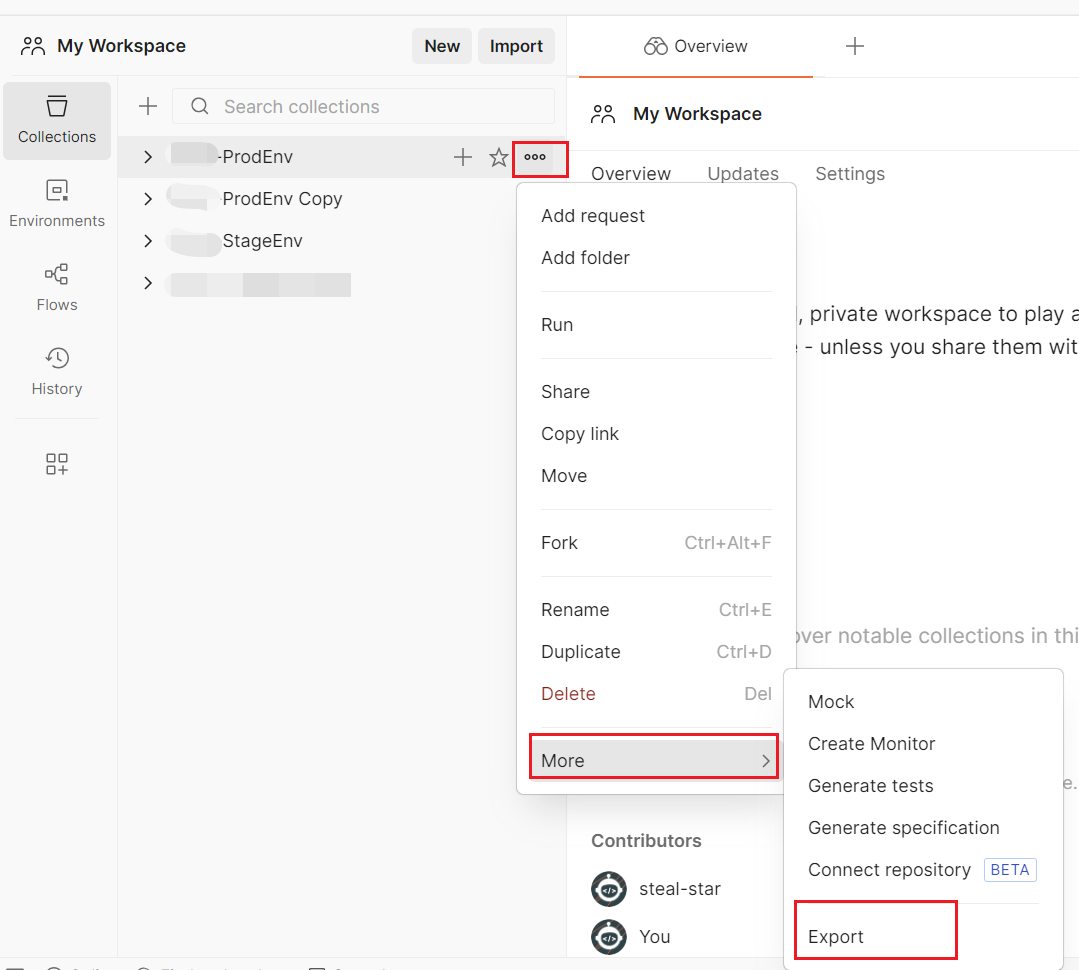Select the ProdEnv Copy collection name
This screenshot has height=970, width=1079.
282,199
